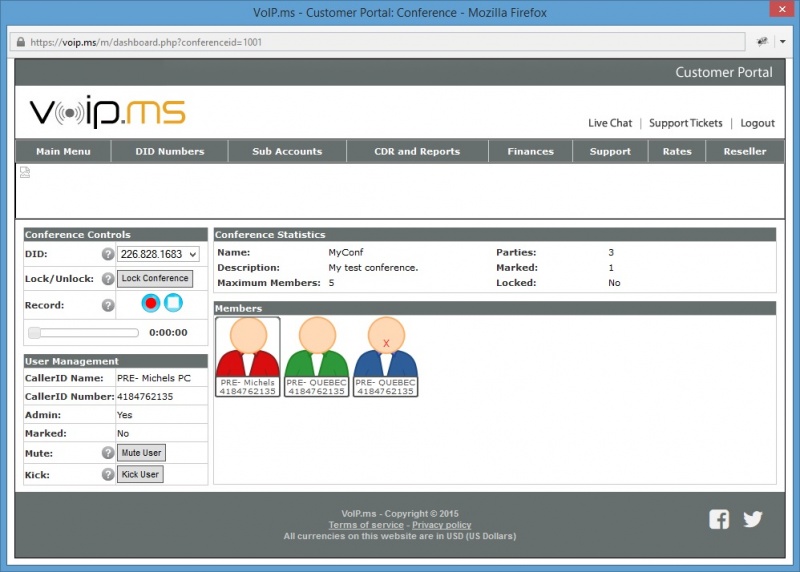The image size is (800, 572).
Task: Click the description 'My test conference.'
Action: pyautogui.click(x=373, y=268)
